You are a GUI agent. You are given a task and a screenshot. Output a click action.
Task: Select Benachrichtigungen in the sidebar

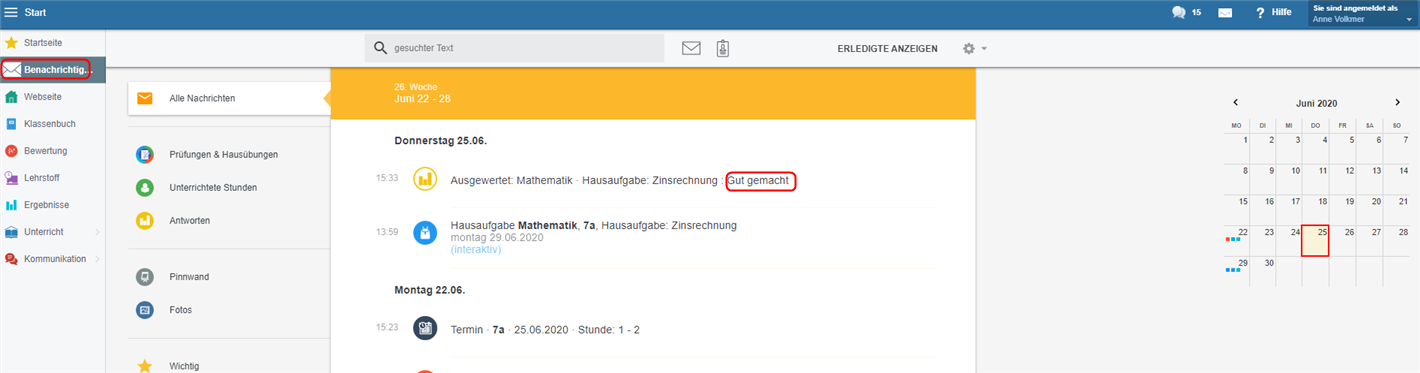tap(52, 69)
